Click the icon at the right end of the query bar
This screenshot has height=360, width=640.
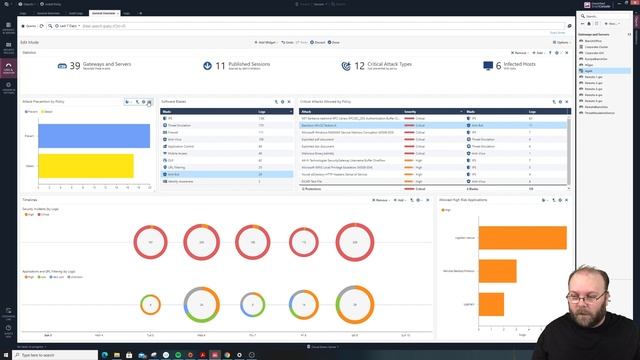[569, 26]
